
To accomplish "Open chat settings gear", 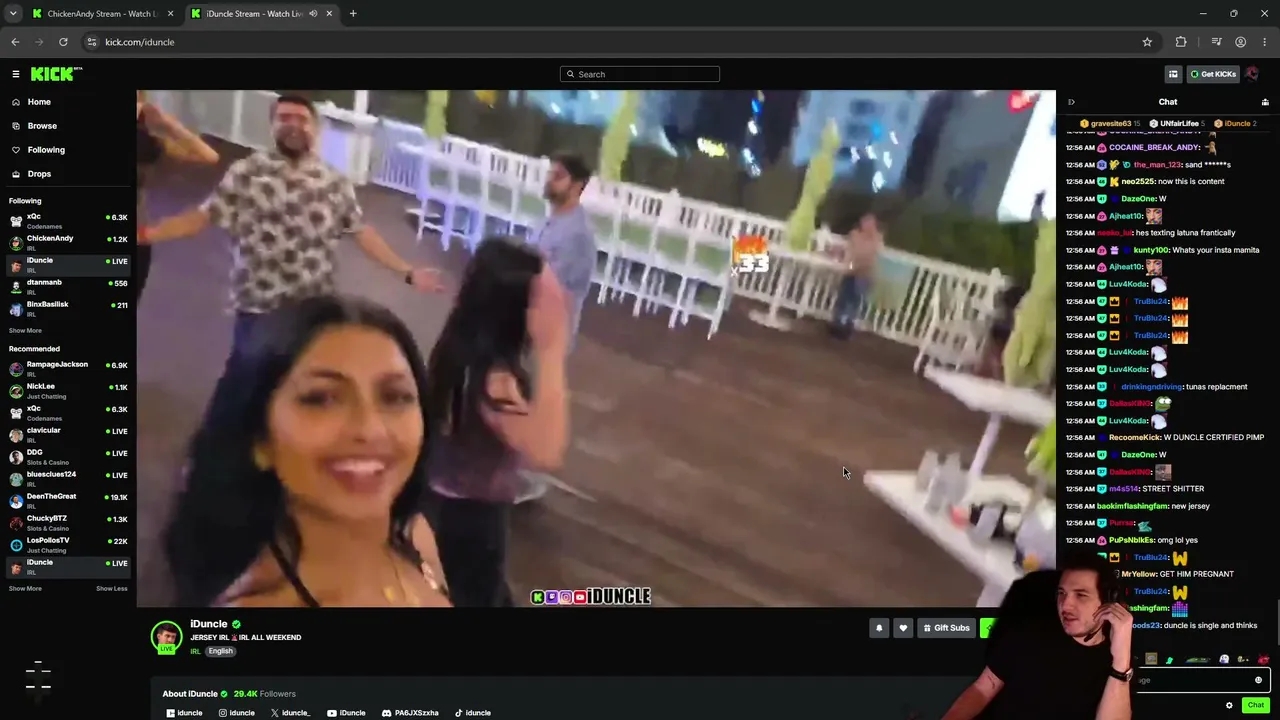I will click(1229, 705).
